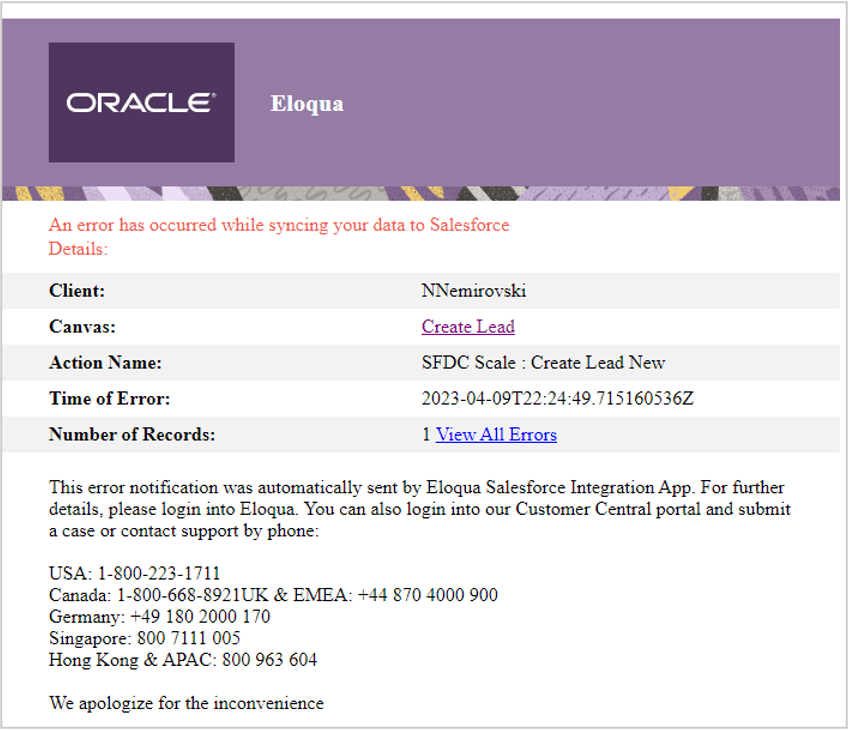Select the timestamp 2023-04-09T22:24:49.715160536Z
Screen dimensions: 848x730
(557, 399)
